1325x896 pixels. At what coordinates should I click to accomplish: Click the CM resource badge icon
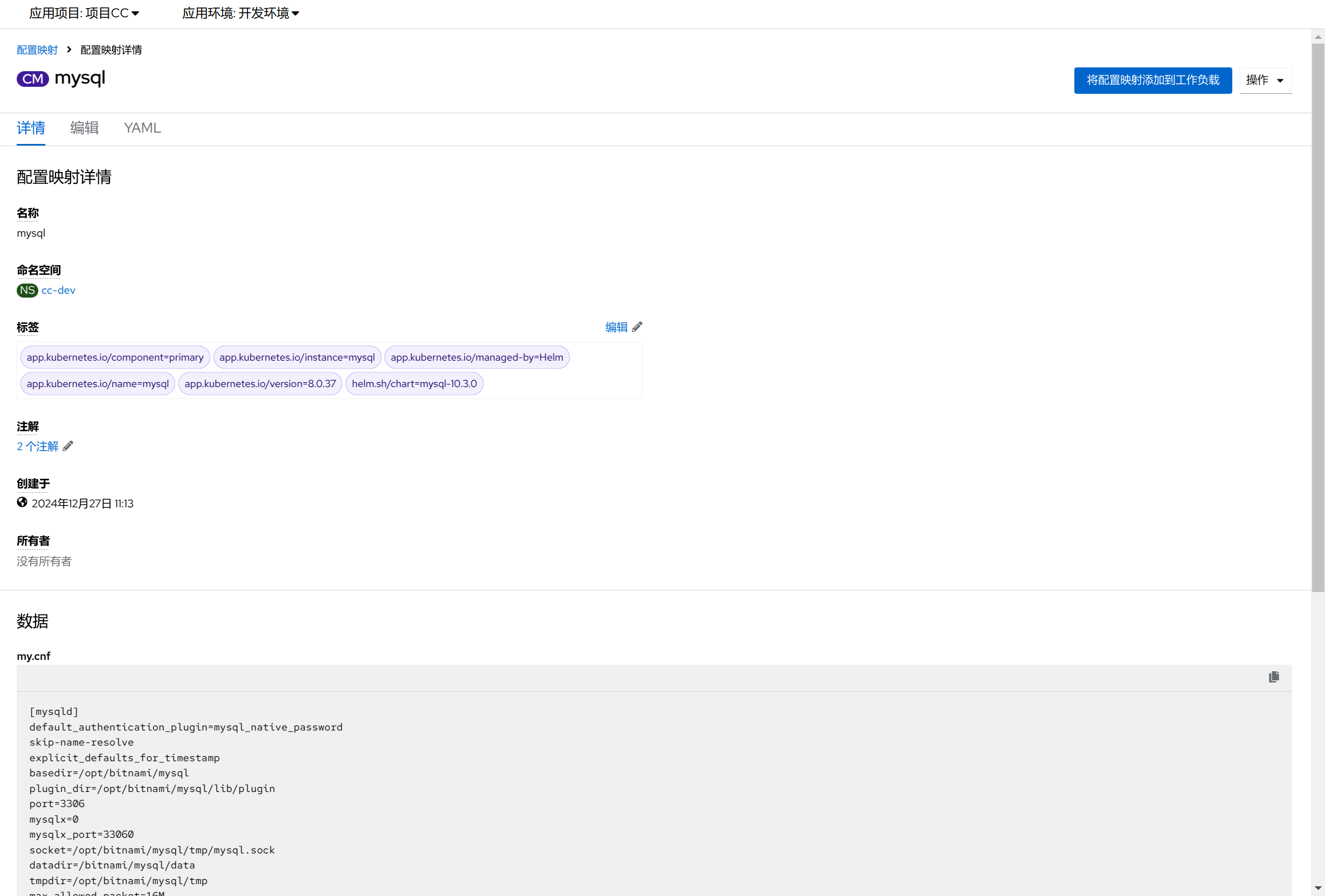coord(32,79)
